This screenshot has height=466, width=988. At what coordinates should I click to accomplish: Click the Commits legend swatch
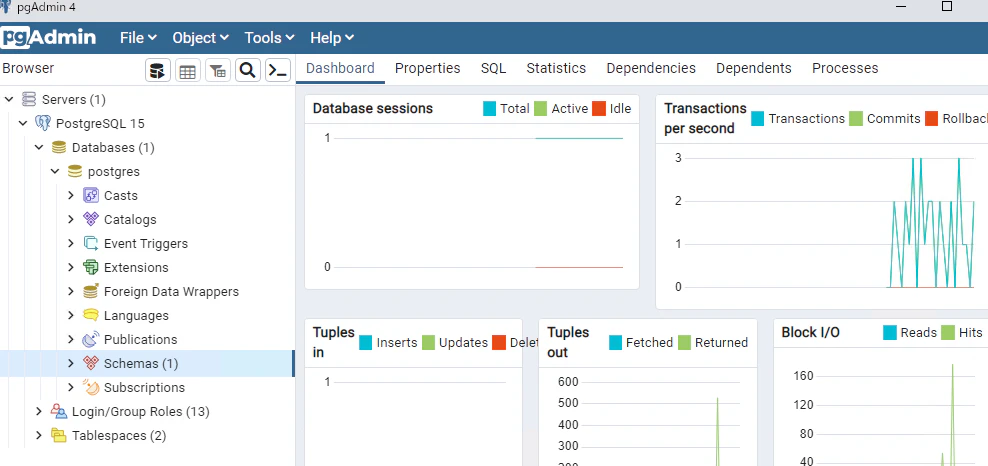click(x=856, y=118)
